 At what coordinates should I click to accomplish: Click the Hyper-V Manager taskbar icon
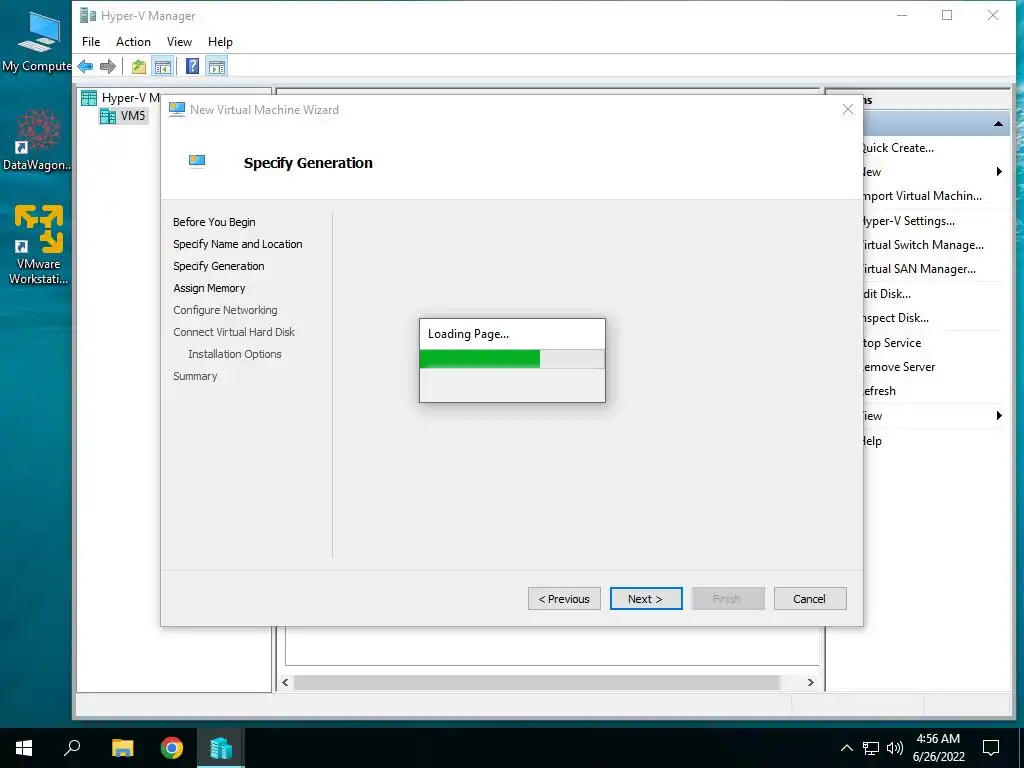(x=221, y=748)
